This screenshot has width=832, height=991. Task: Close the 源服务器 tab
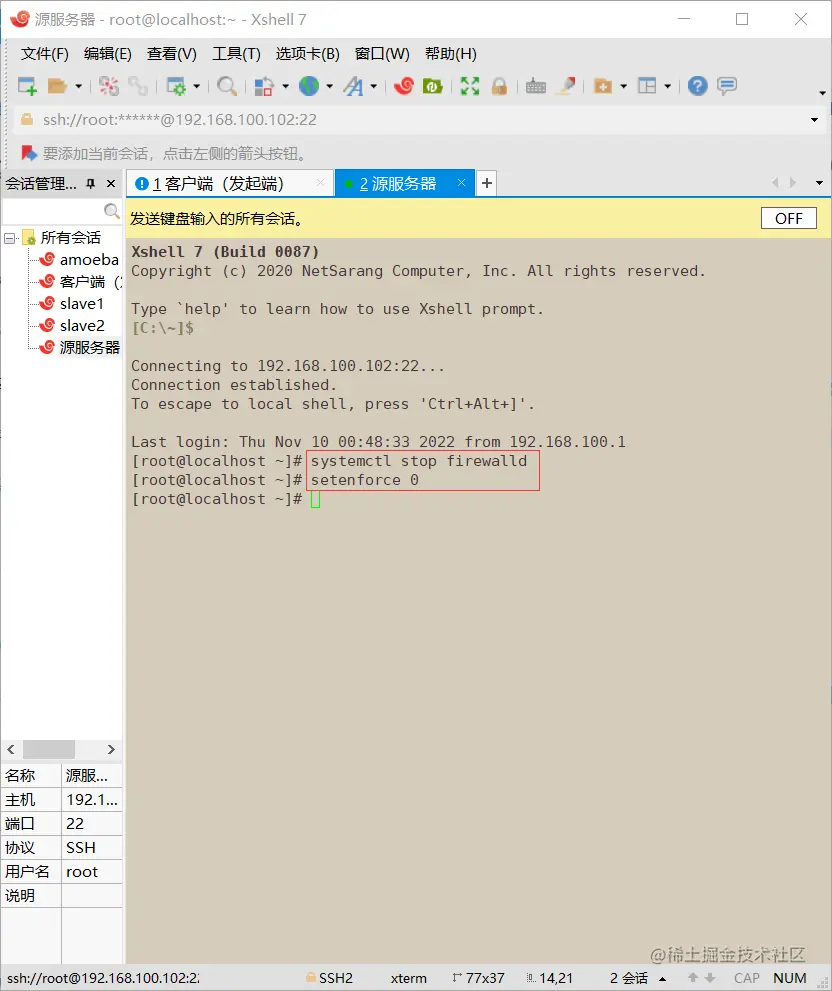462,183
